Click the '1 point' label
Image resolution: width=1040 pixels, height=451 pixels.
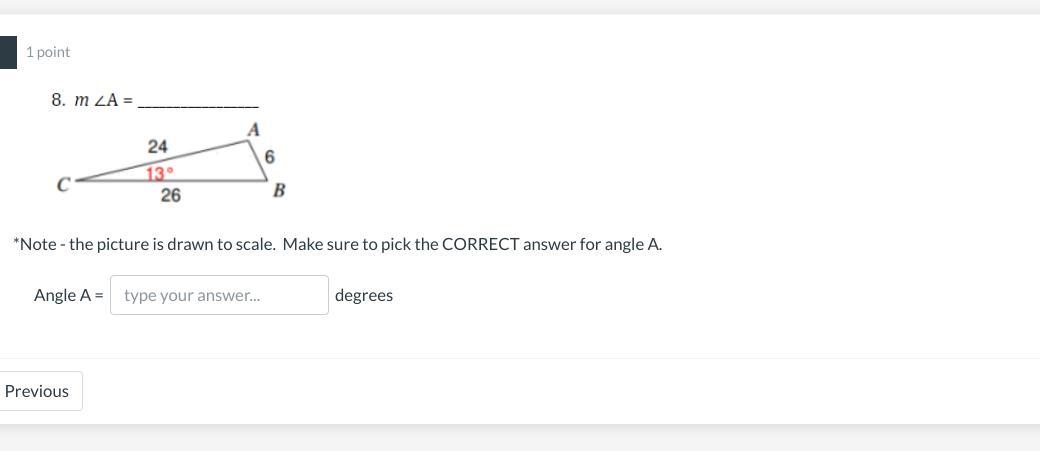[x=48, y=52]
